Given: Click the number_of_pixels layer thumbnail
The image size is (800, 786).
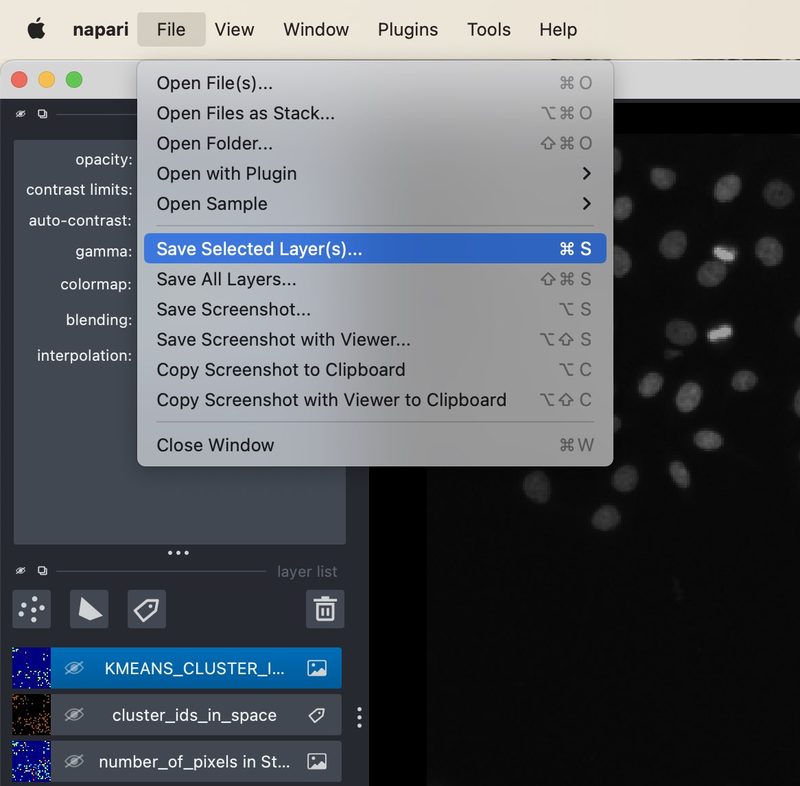Looking at the screenshot, I should coord(31,762).
